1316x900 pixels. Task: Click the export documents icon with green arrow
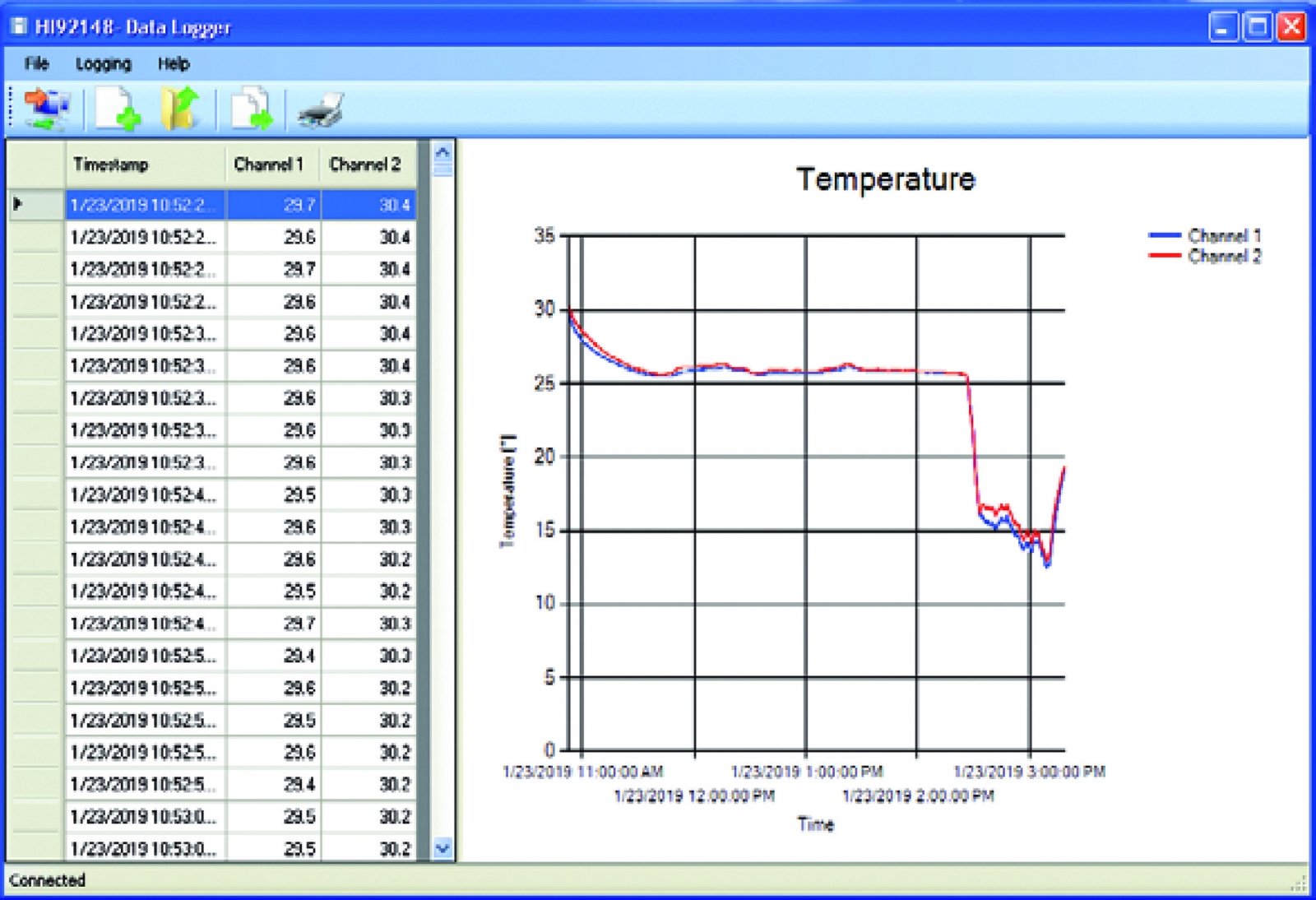coord(251,109)
